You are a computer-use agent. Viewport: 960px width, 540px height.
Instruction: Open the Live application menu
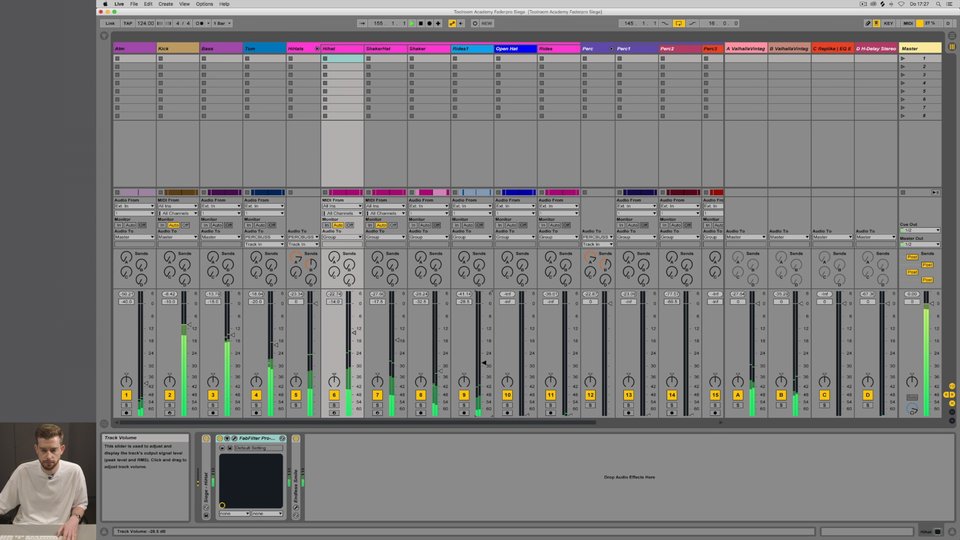(x=119, y=4)
